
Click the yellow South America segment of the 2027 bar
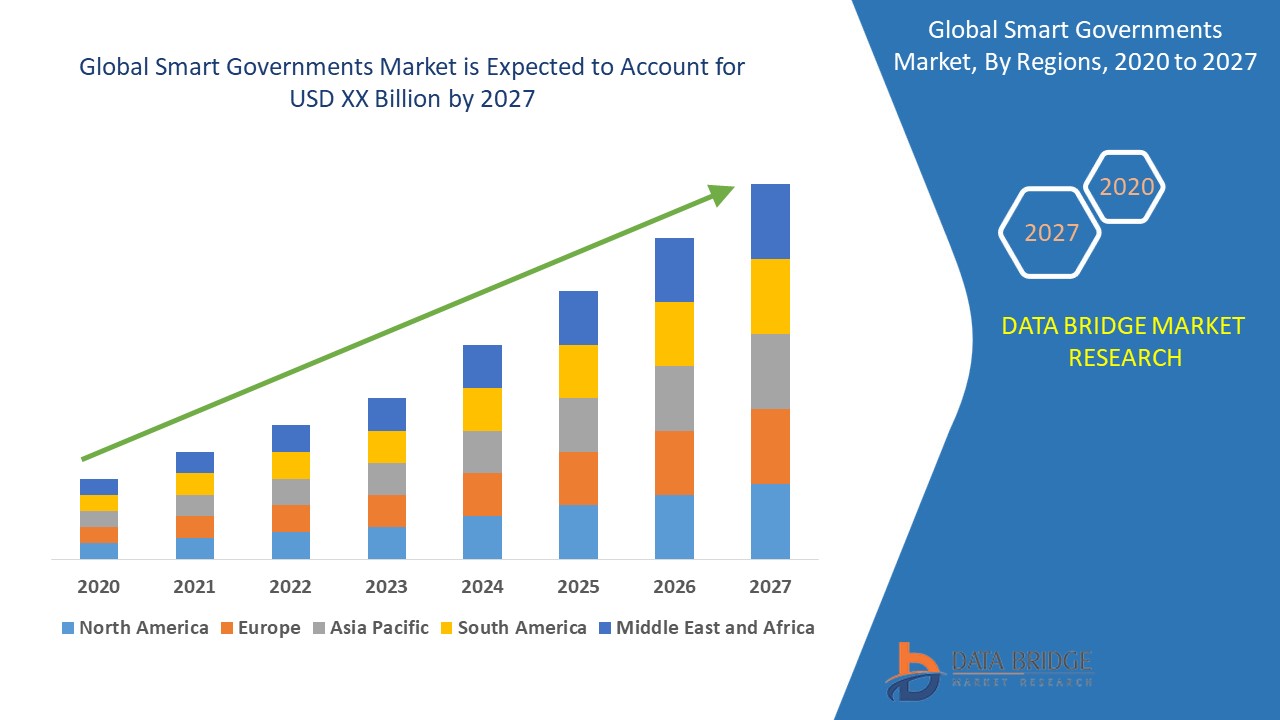point(770,296)
